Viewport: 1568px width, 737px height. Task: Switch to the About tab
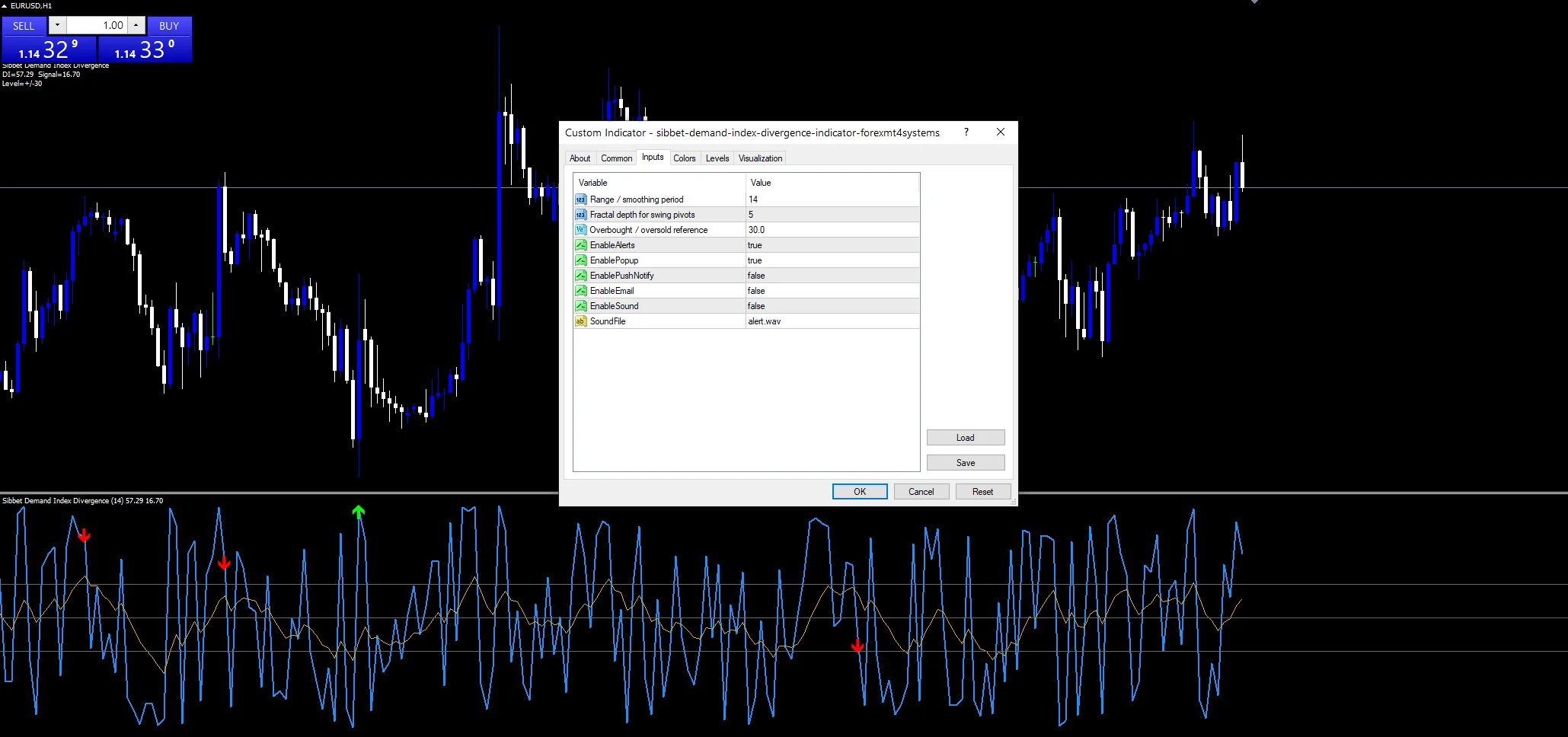click(x=580, y=158)
